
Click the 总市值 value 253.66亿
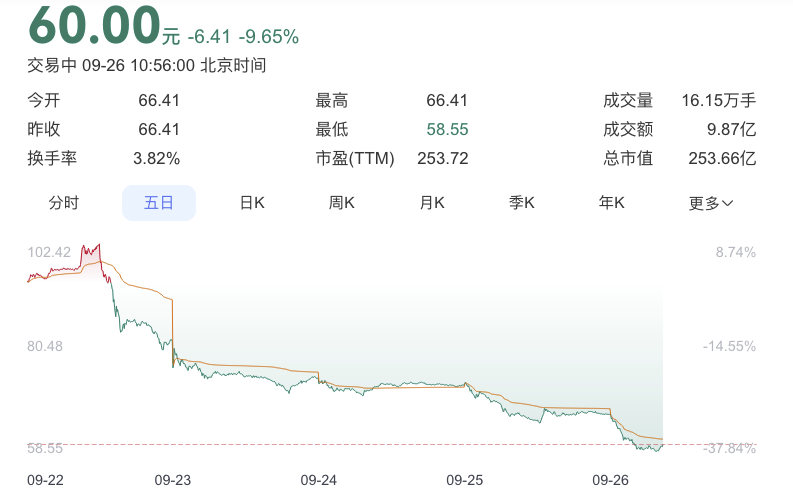(x=722, y=158)
